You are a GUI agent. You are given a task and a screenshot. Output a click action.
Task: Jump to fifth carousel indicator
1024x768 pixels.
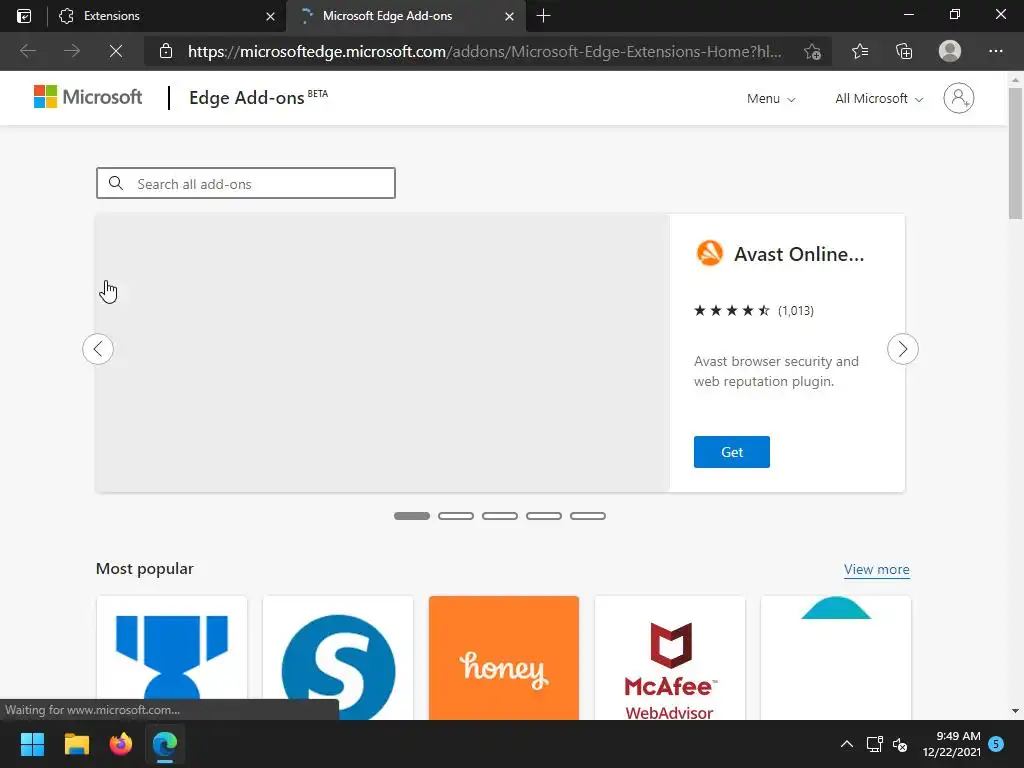pyautogui.click(x=588, y=516)
